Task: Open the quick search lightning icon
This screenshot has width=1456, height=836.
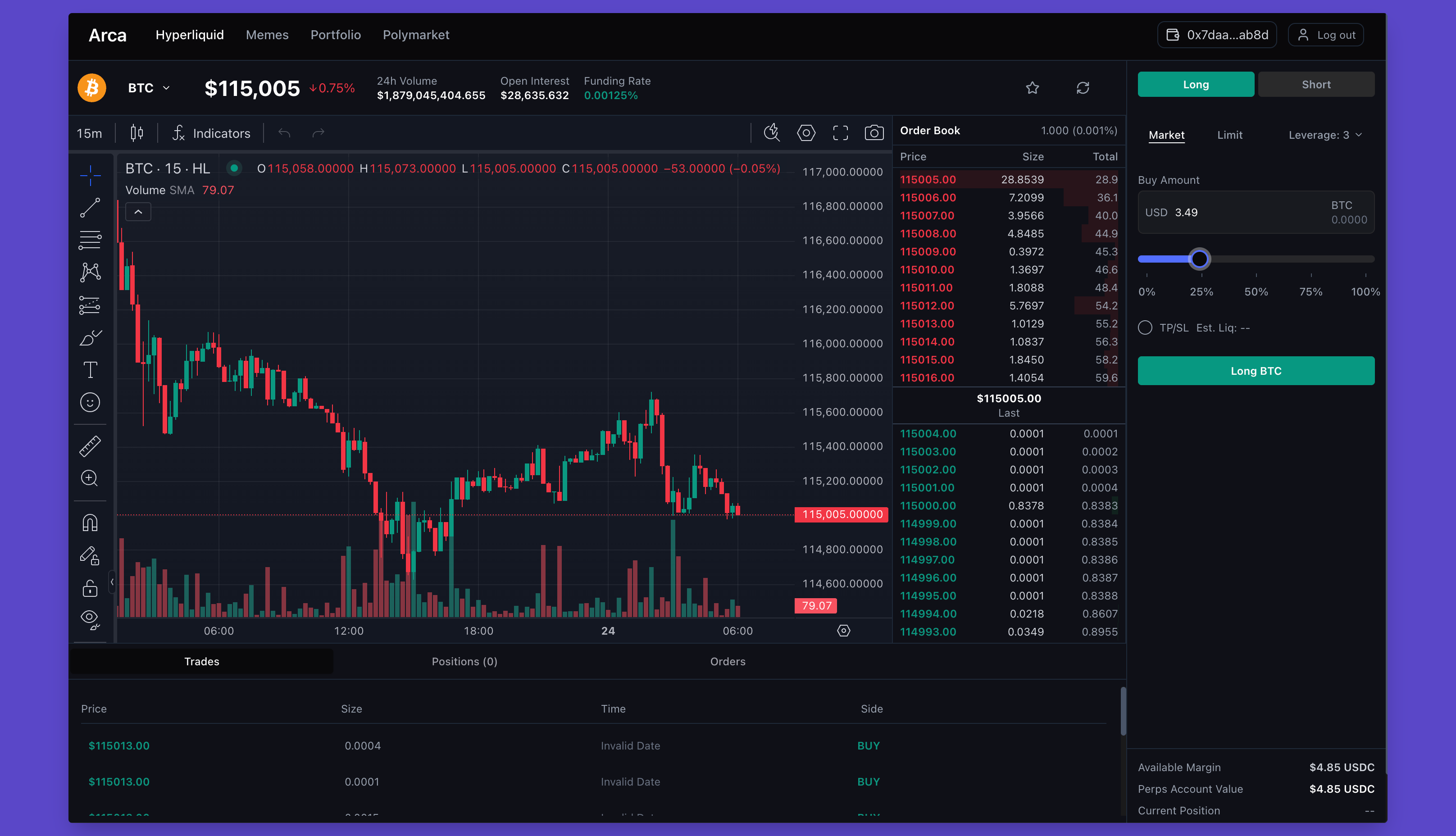Action: 772,133
